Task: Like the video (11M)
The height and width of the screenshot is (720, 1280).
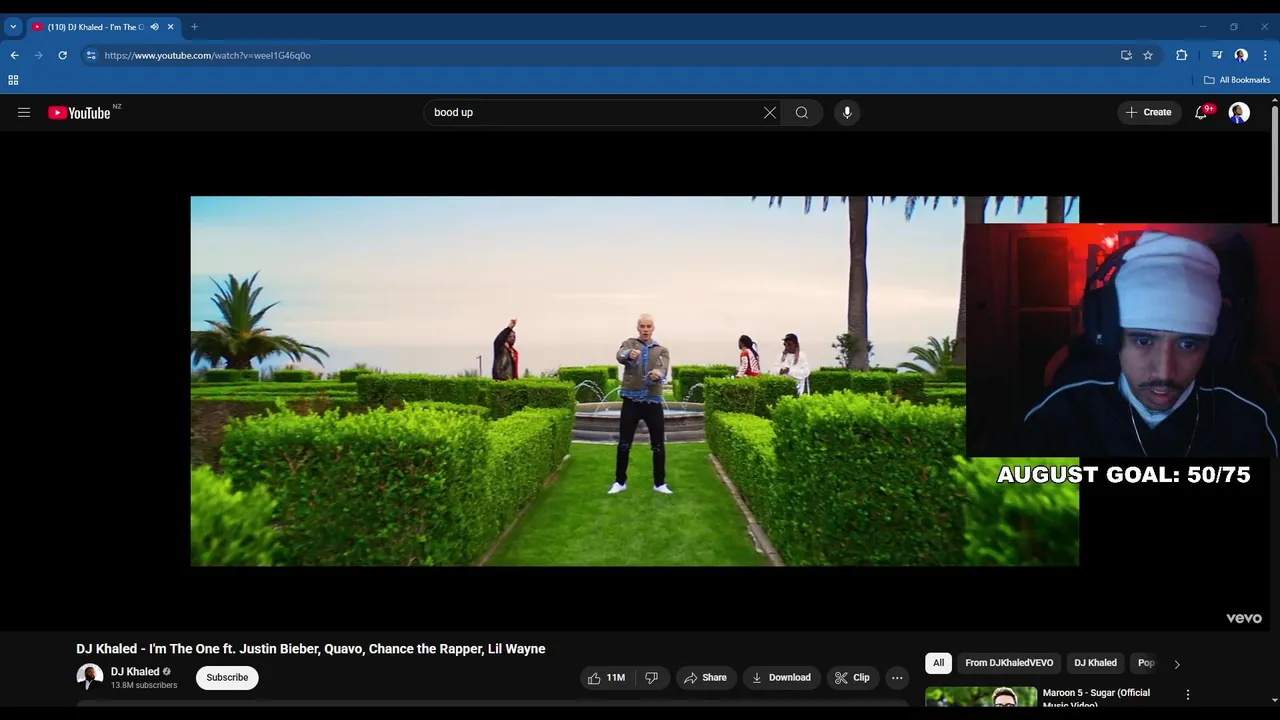Action: [x=606, y=677]
